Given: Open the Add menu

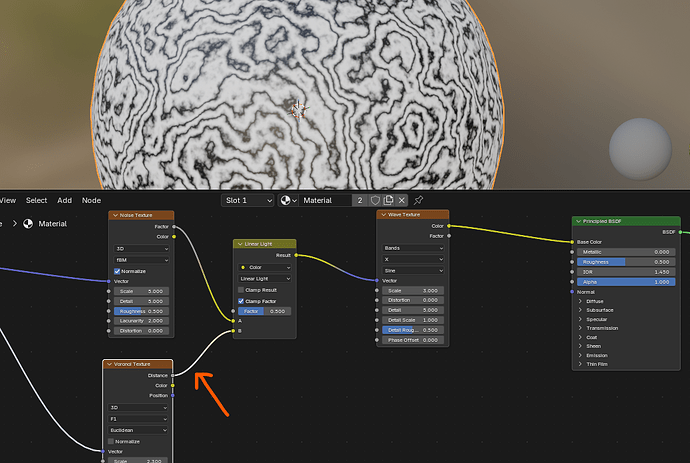Looking at the screenshot, I should [64, 200].
